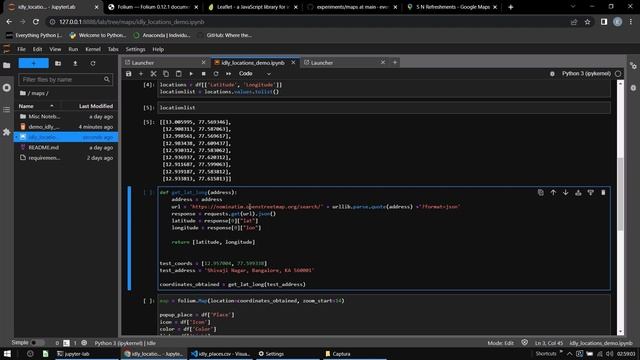The width and height of the screenshot is (640, 360).
Task: Refresh the file browser list
Action: click(93, 63)
